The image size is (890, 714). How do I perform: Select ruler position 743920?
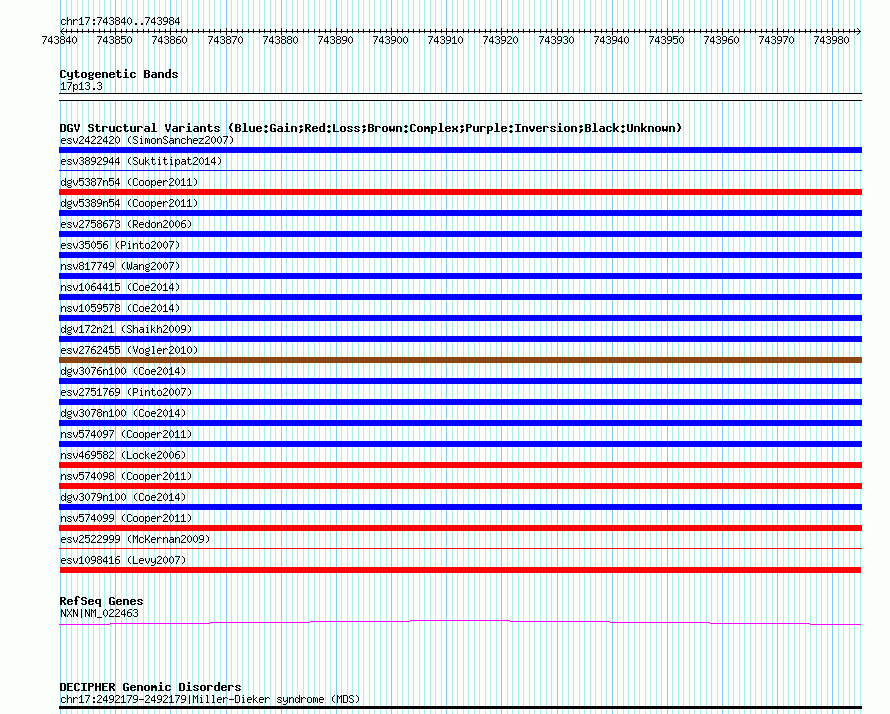500,40
